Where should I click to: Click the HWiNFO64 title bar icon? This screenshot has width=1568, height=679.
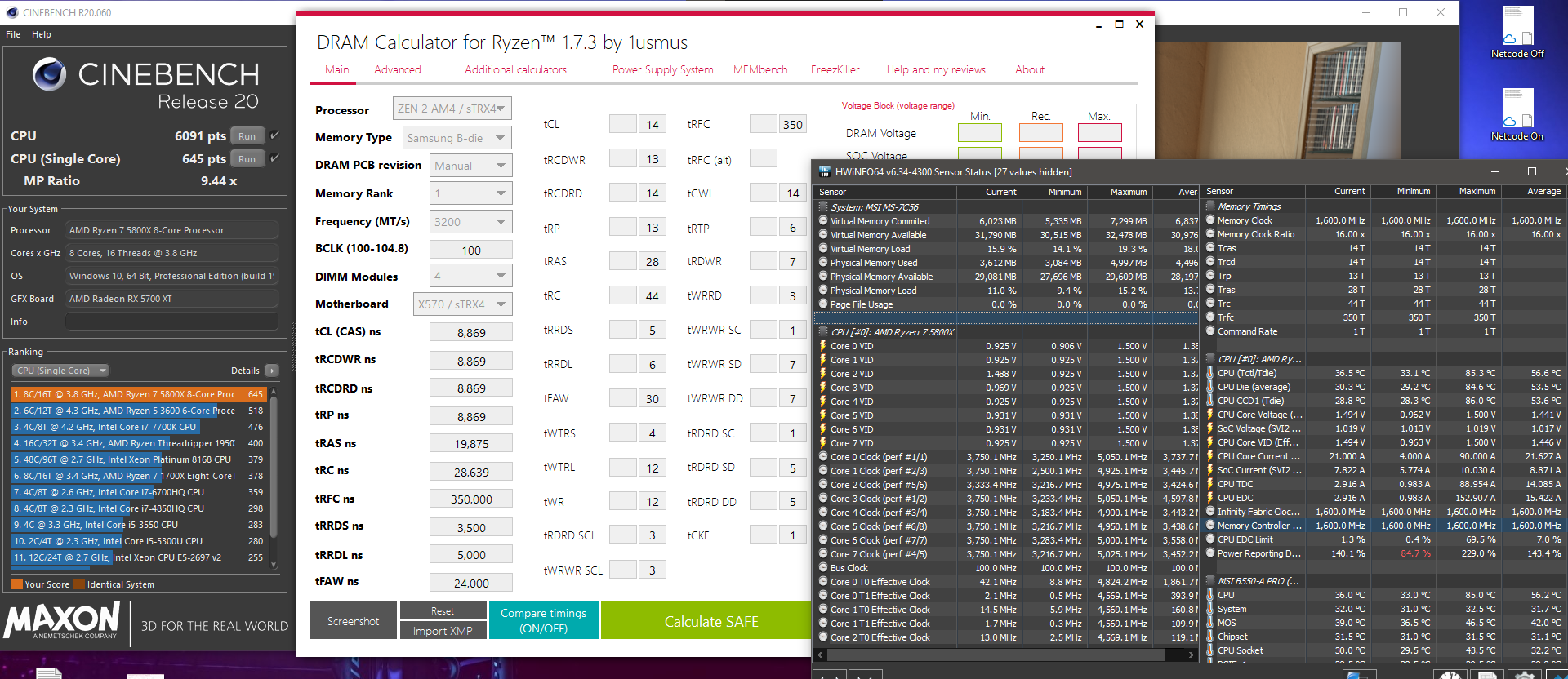point(824,172)
